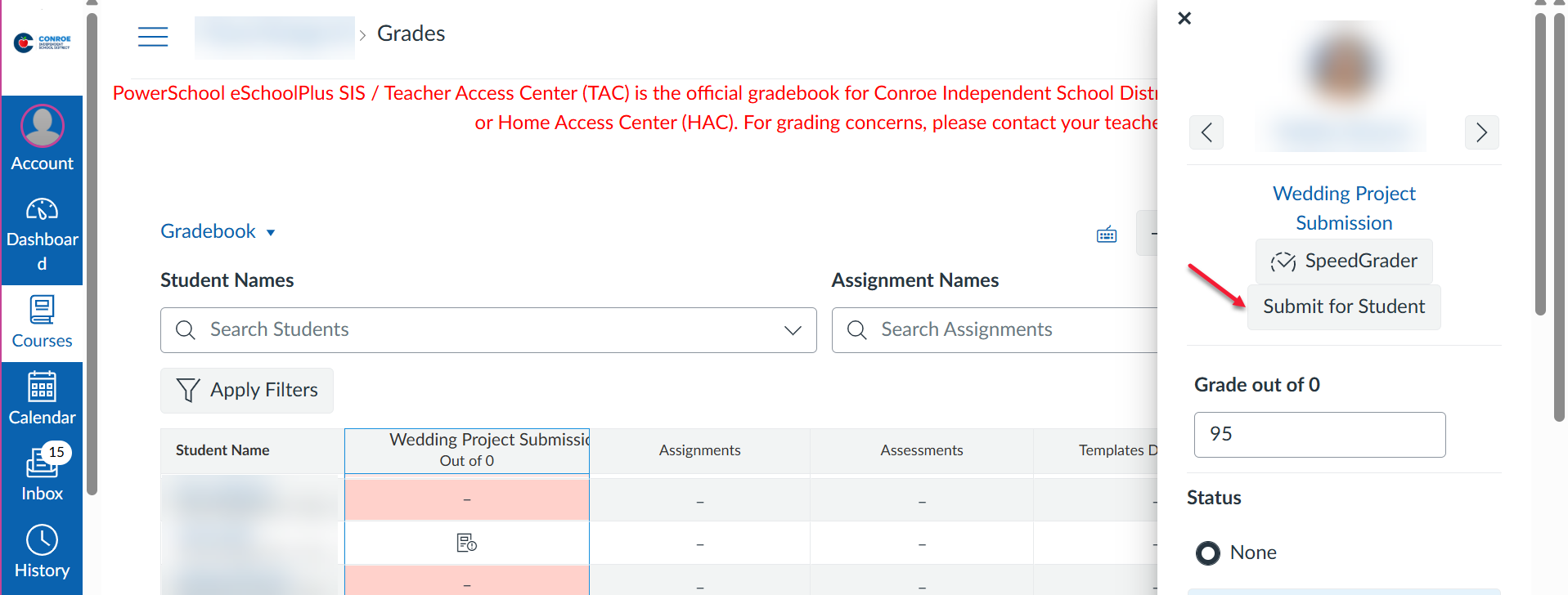Open the Calendar
Image resolution: width=1568 pixels, height=595 pixels.
(43, 398)
